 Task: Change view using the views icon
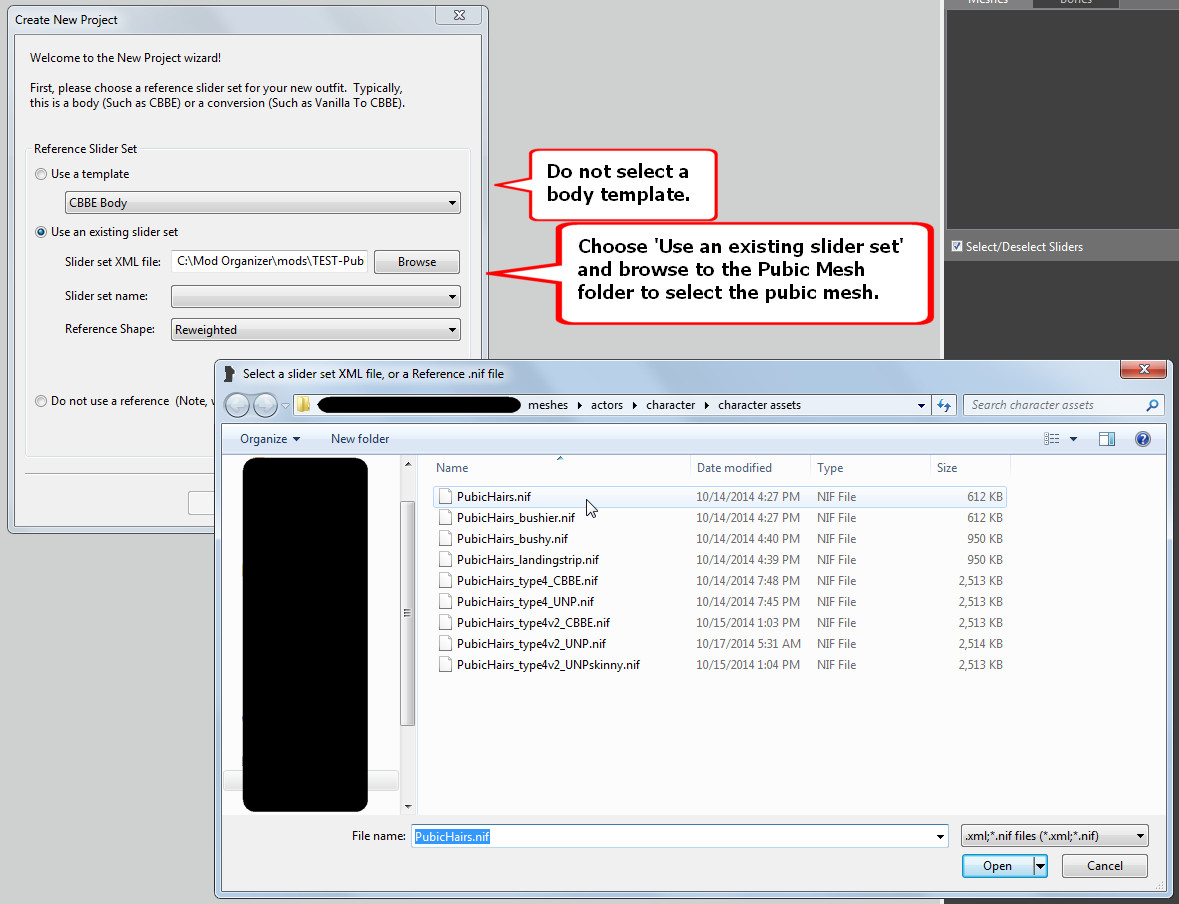(1051, 439)
